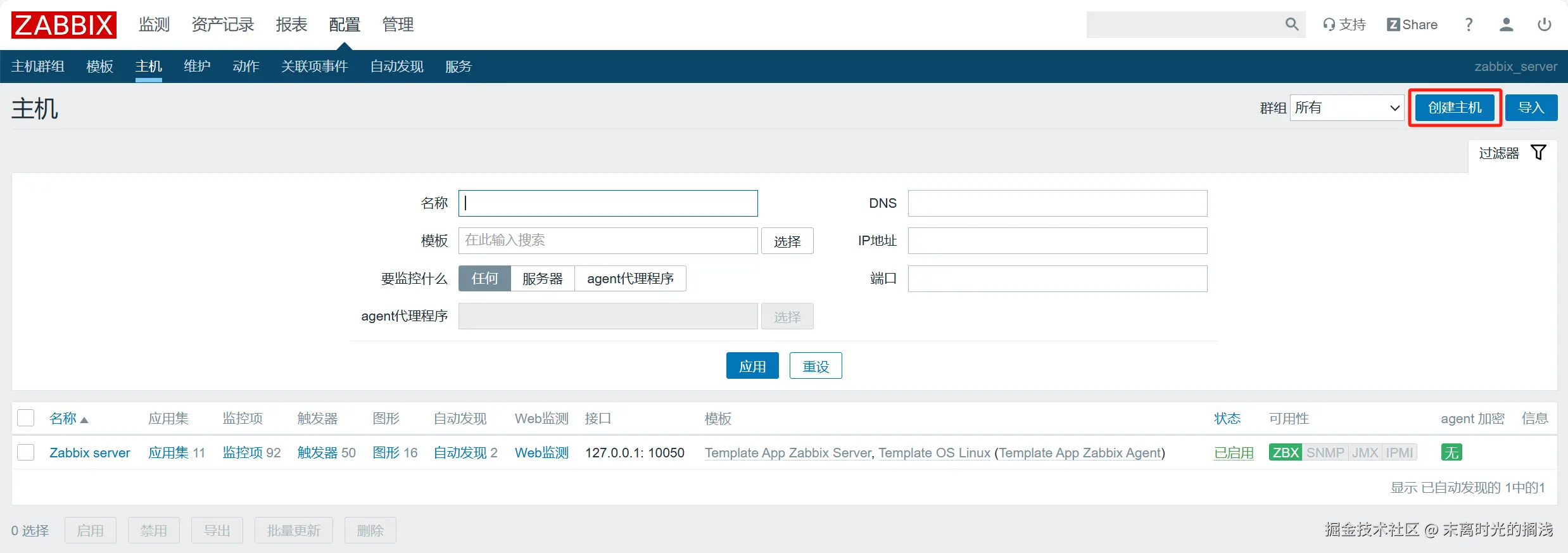Open the 支持 support link
Screen dimensions: 1568x553
coord(1344,25)
